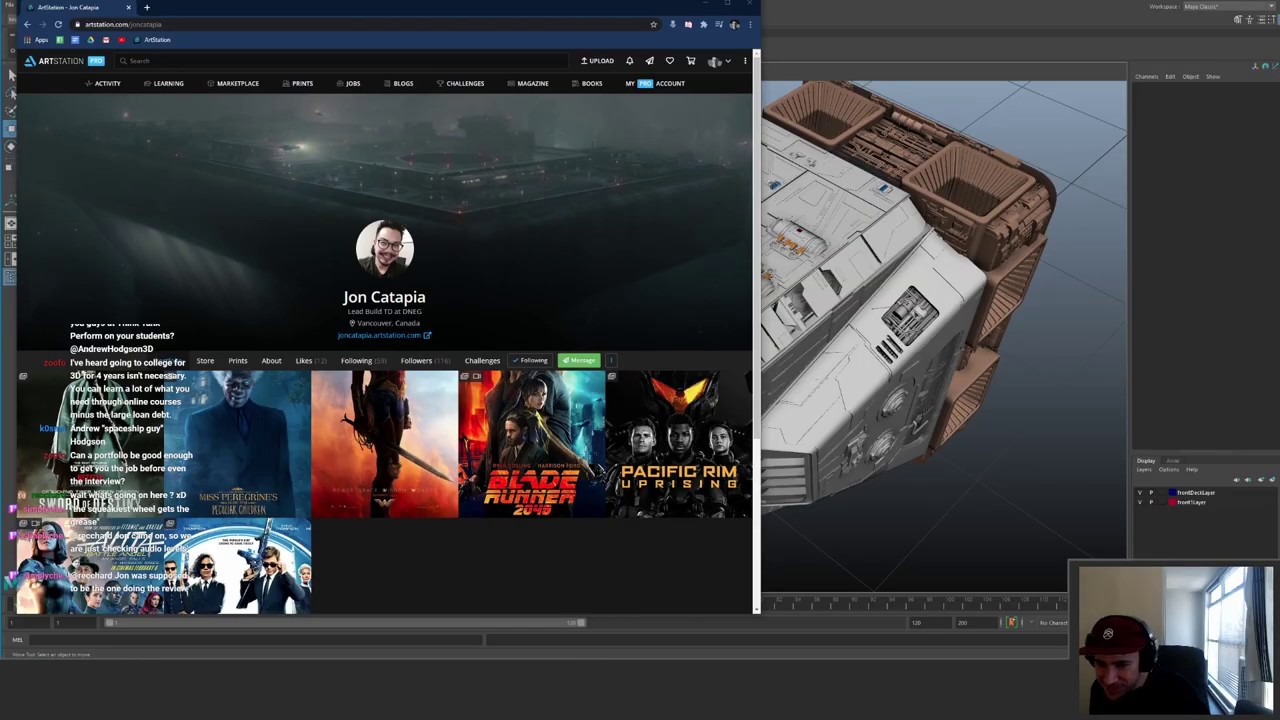Toggle playback P of the red layer
The width and height of the screenshot is (1280, 720).
pos(1151,502)
